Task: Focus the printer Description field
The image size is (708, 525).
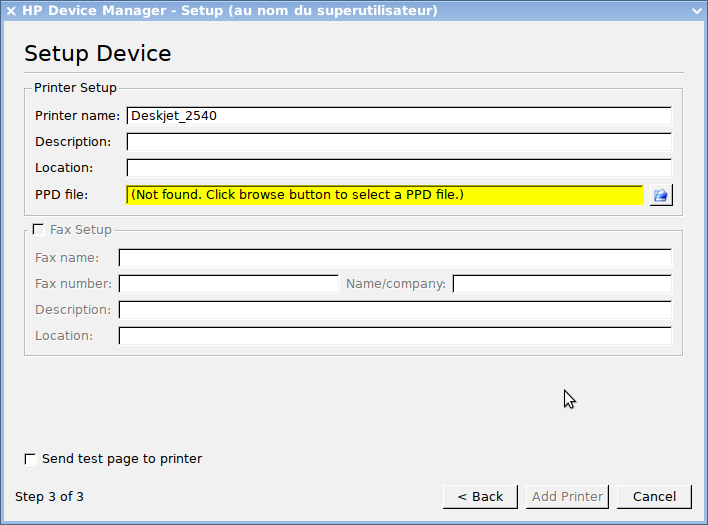Action: (399, 142)
